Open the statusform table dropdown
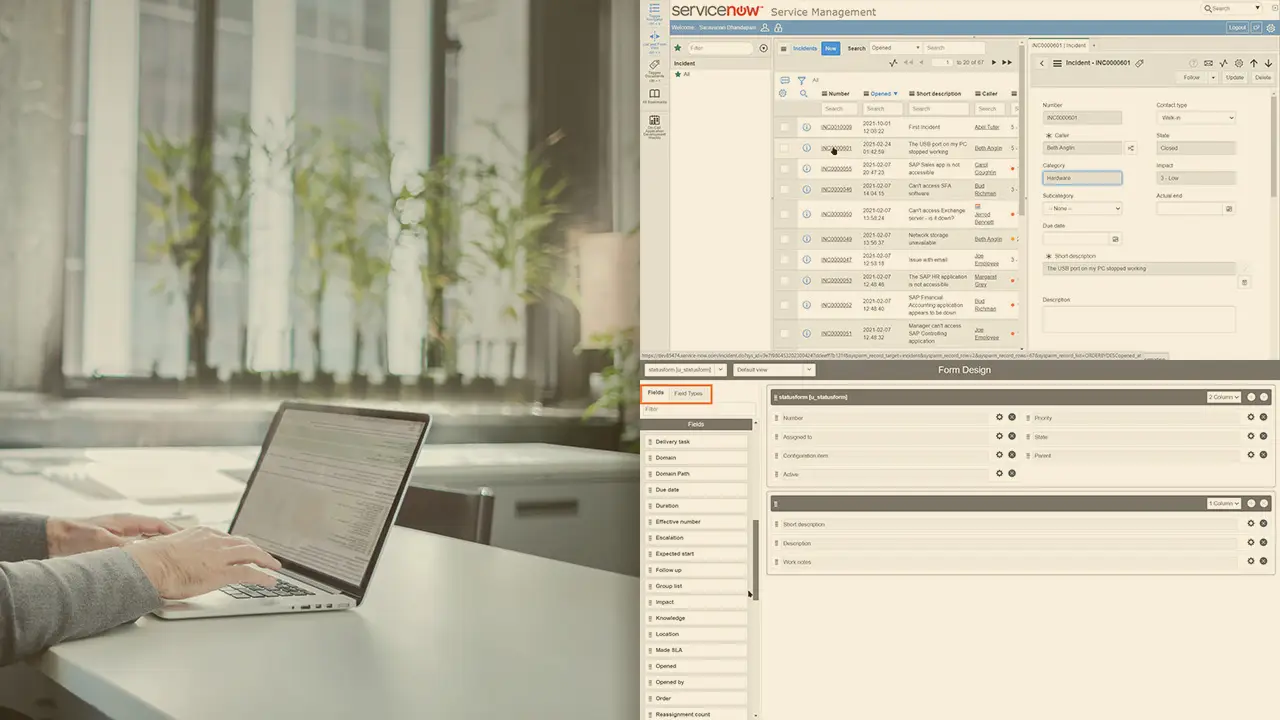The height and width of the screenshot is (720, 1280). (x=685, y=370)
